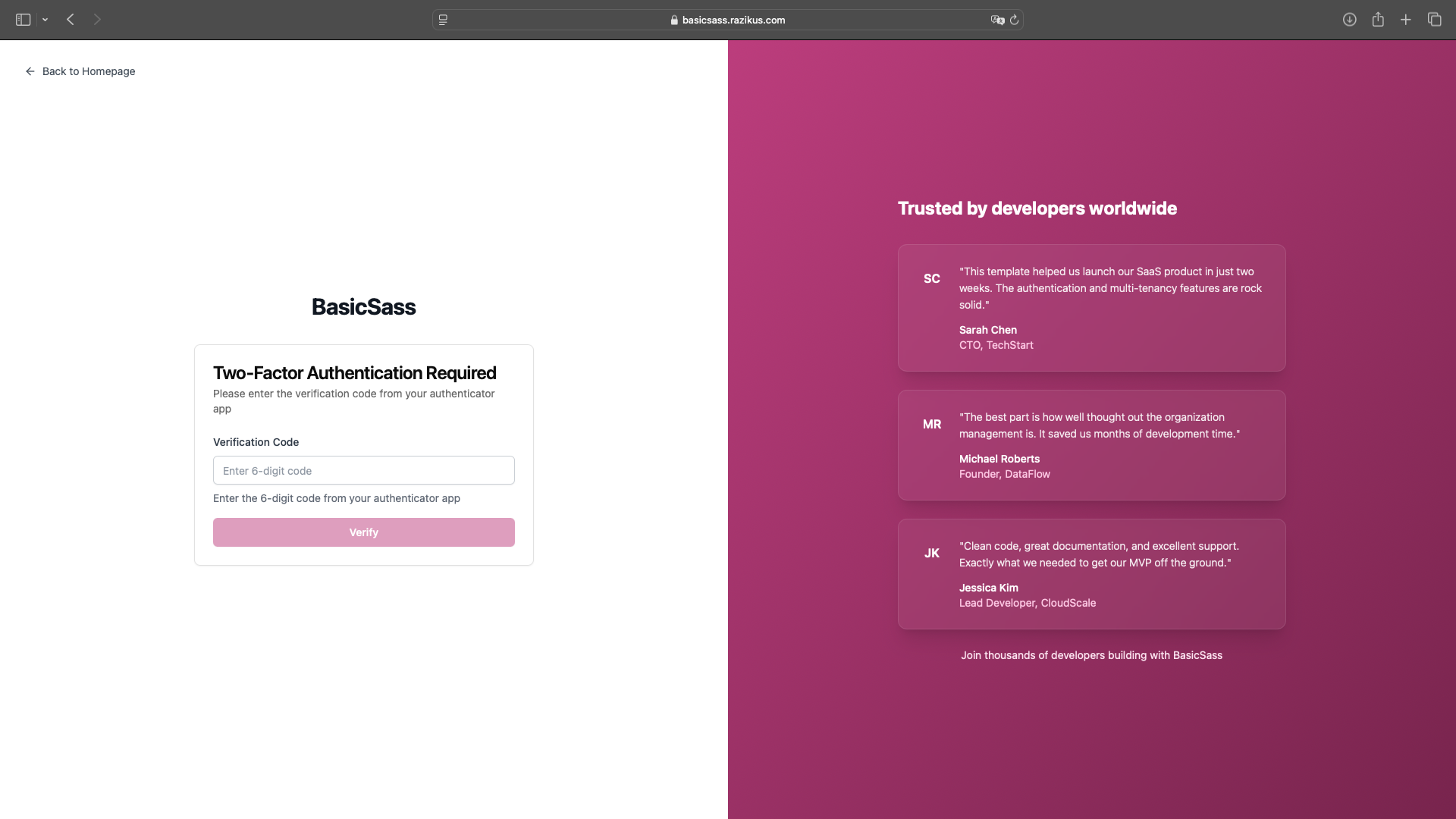
Task: Select the Sarah Chen name text
Action: coord(988,330)
